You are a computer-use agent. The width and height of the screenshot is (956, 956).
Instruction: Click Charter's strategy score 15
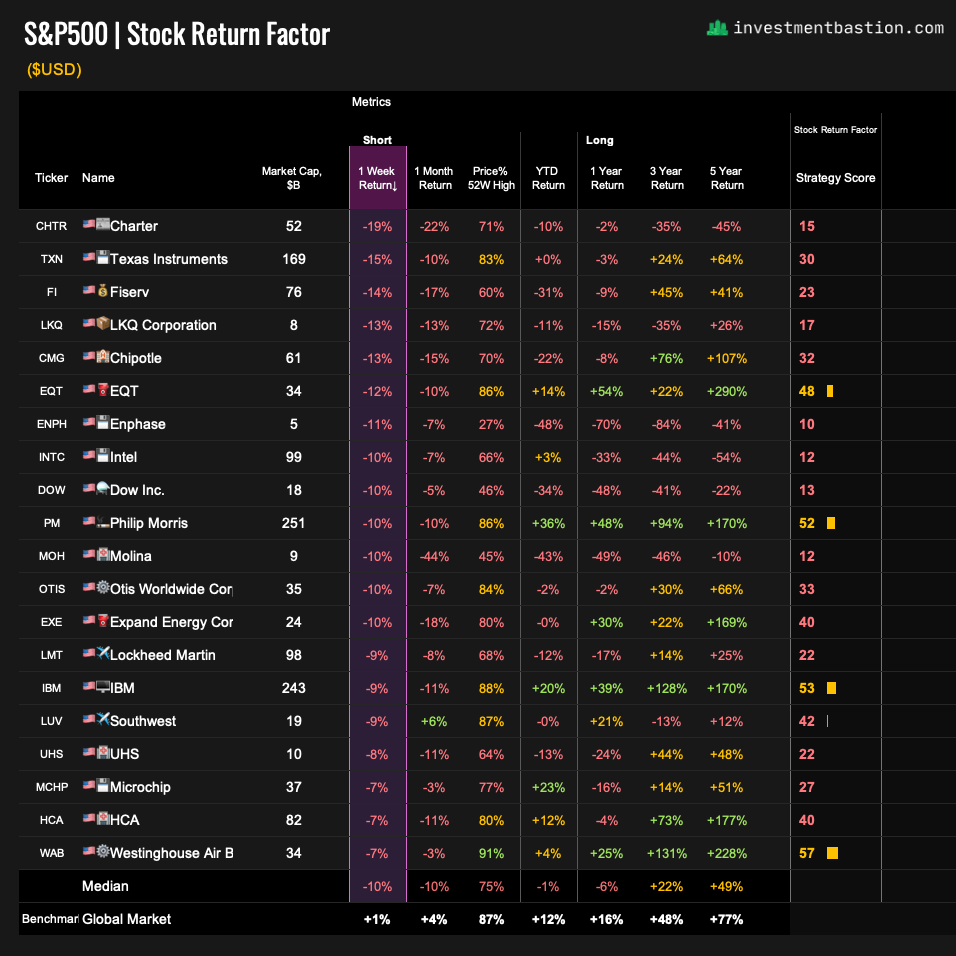807,226
